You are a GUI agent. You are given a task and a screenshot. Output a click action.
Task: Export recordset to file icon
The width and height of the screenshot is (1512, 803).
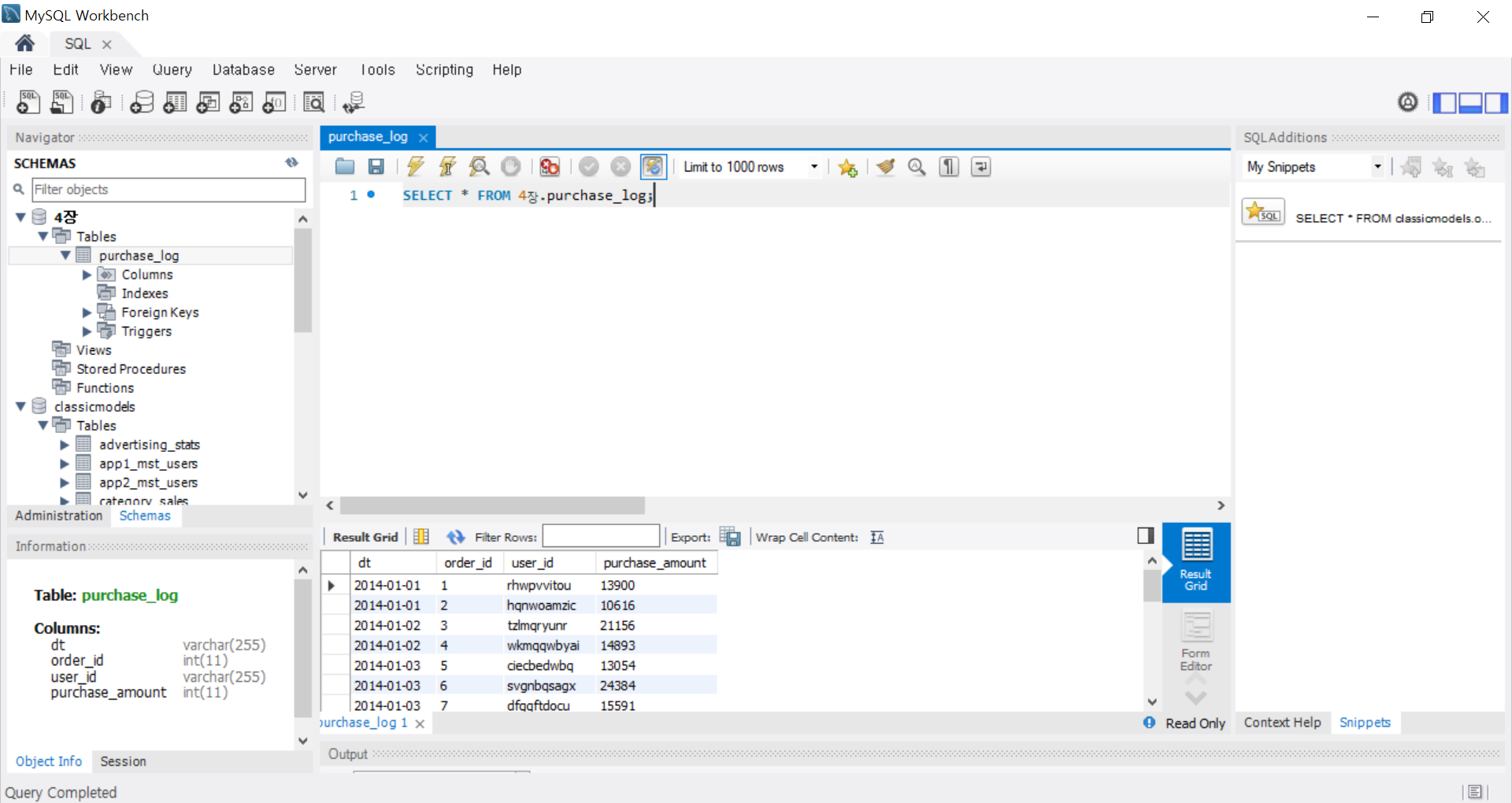point(730,537)
